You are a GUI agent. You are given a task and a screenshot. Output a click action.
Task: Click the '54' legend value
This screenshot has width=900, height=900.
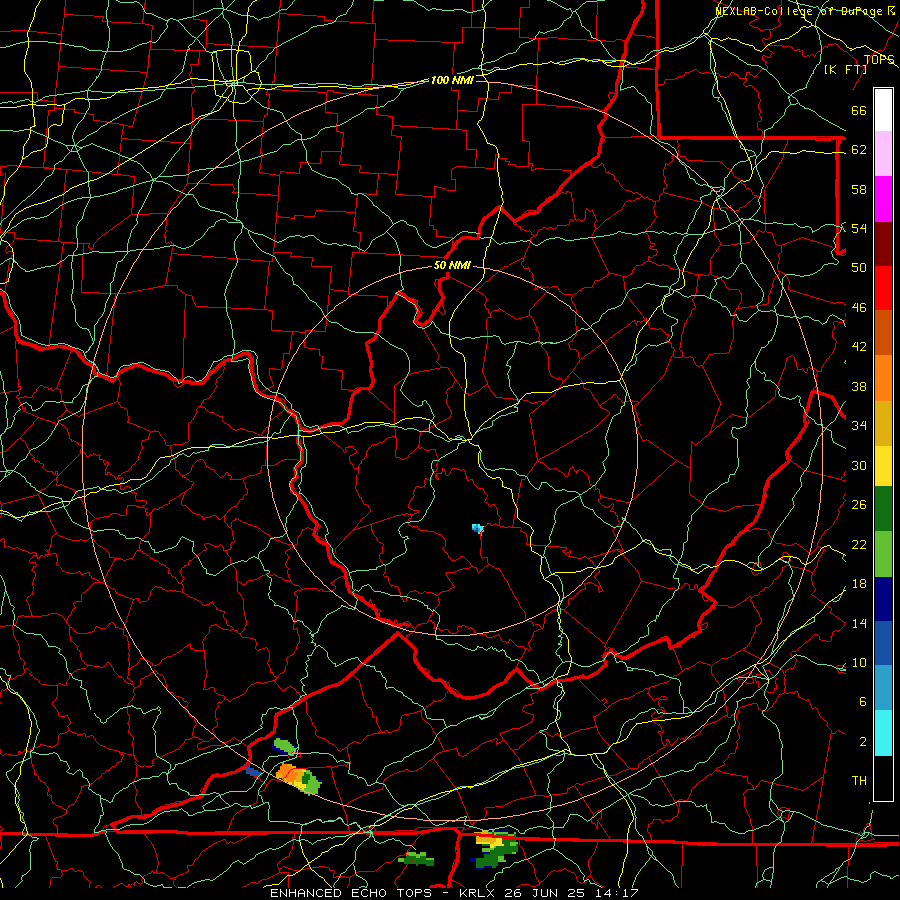859,228
